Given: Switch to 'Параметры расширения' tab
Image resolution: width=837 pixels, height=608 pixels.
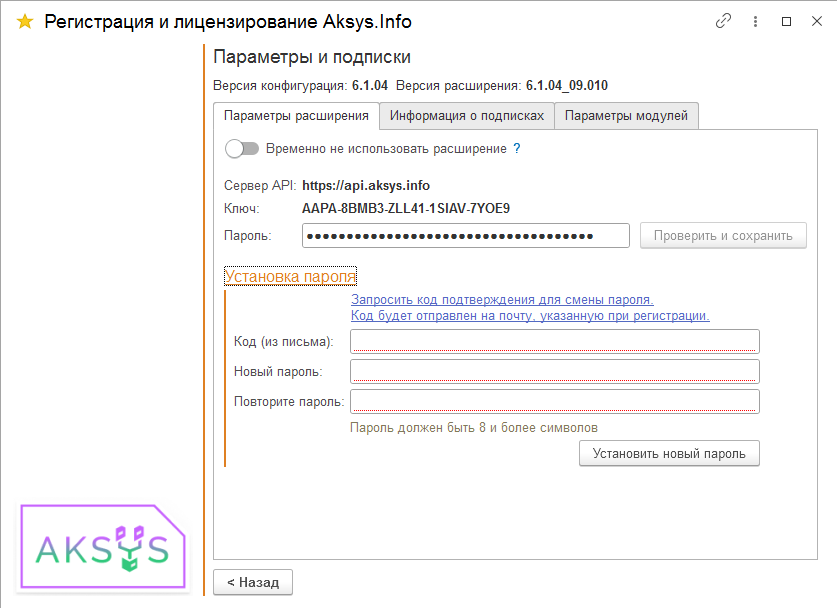Looking at the screenshot, I should coord(296,116).
